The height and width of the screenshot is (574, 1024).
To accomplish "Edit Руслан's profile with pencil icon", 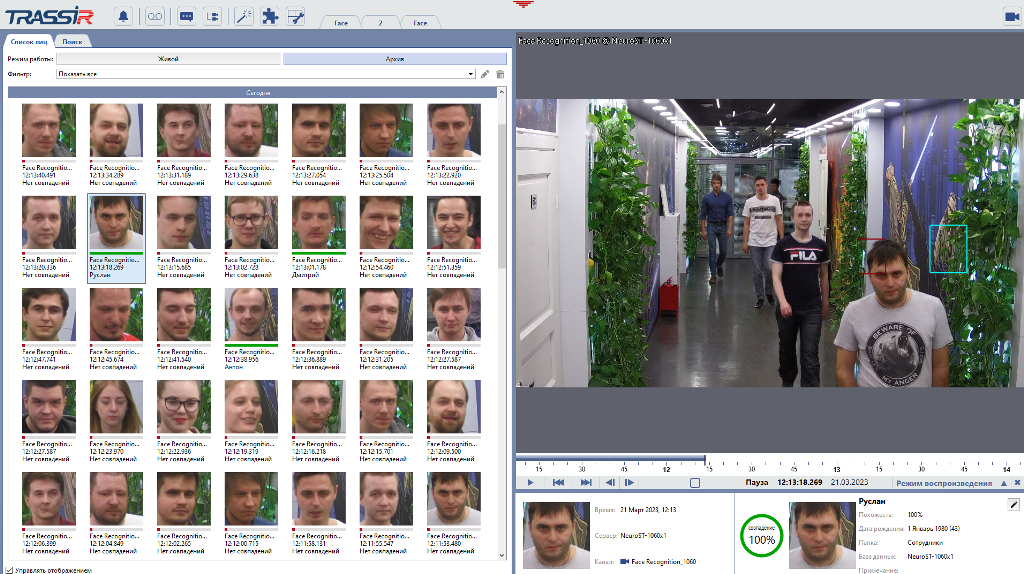I will (x=1013, y=505).
